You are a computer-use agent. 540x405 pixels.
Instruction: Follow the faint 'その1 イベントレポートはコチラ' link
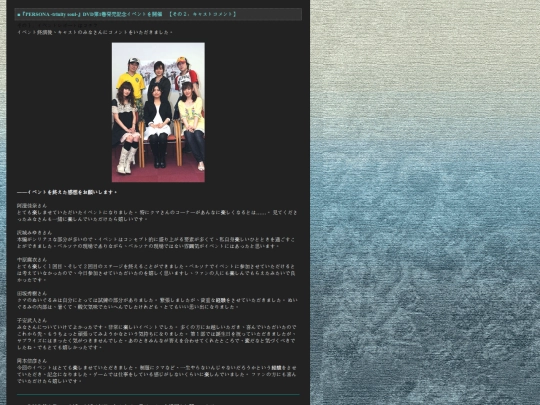pyautogui.click(x=57, y=25)
